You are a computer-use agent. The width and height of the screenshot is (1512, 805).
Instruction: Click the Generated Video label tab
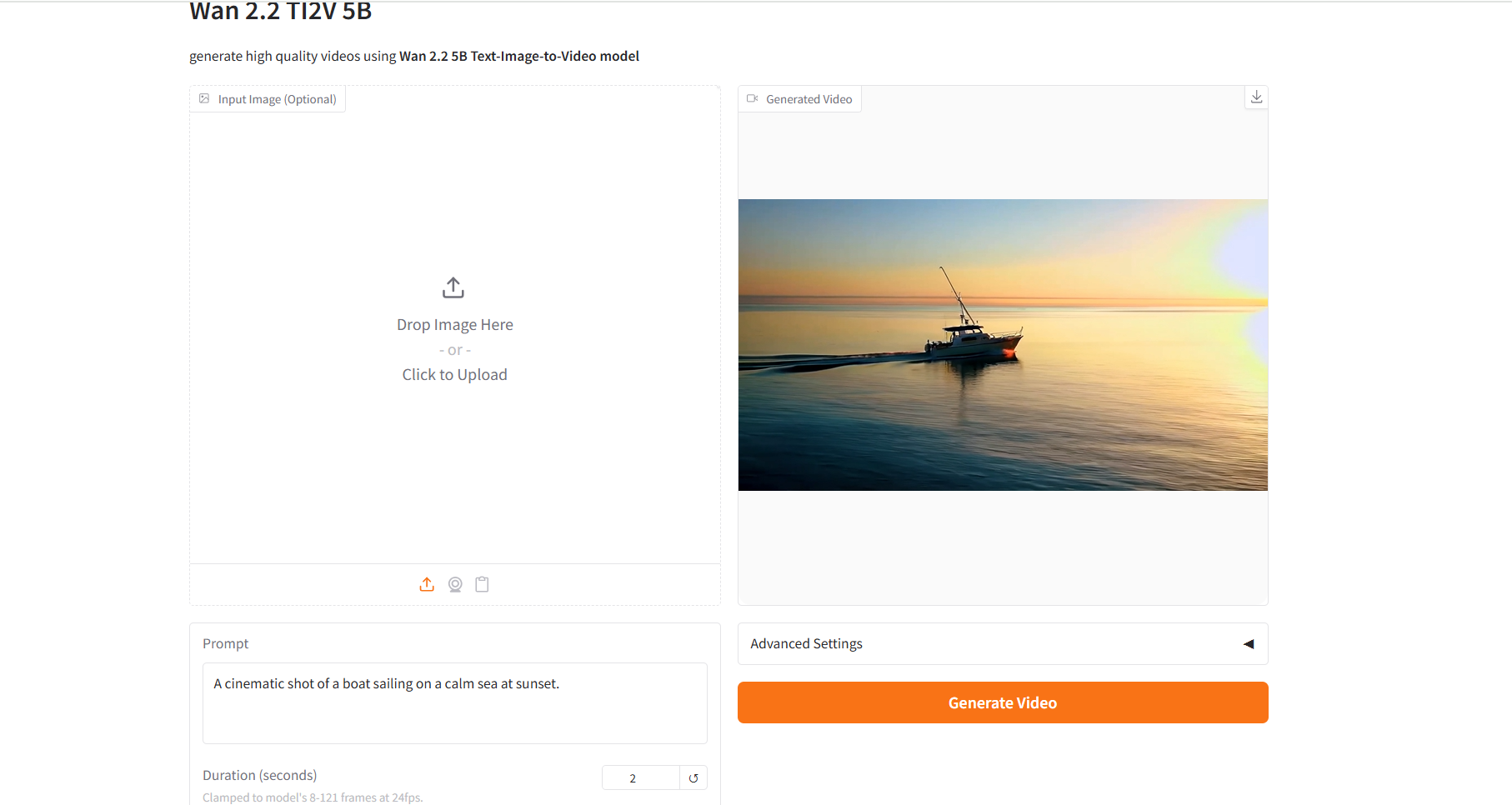(x=799, y=99)
